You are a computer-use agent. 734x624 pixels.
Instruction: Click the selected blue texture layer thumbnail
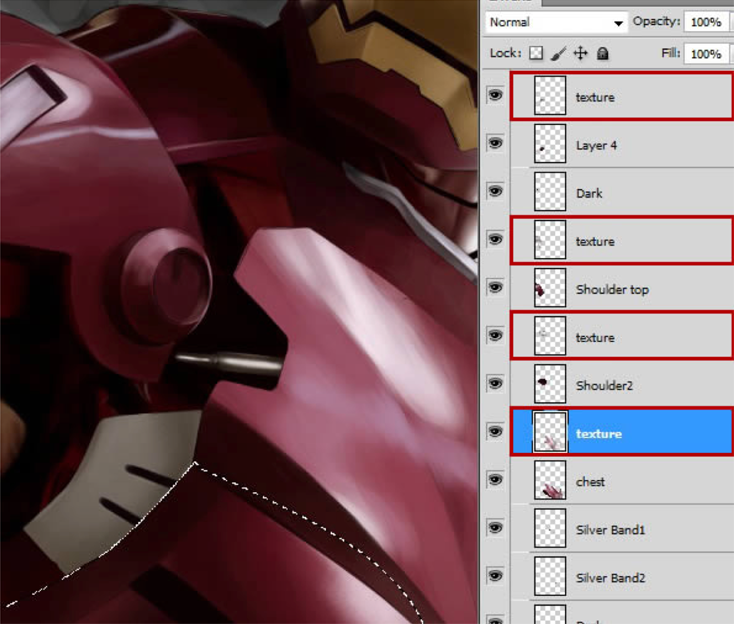click(x=550, y=432)
